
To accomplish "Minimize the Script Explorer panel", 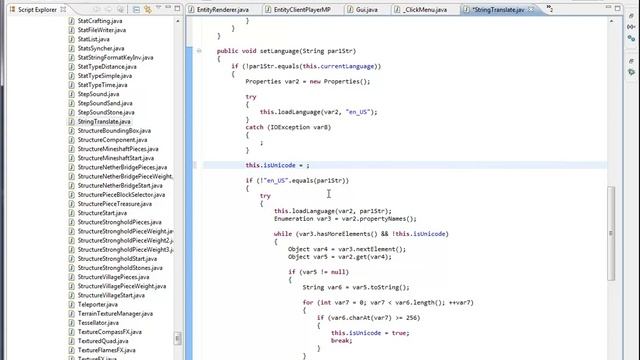I will coord(168,8).
